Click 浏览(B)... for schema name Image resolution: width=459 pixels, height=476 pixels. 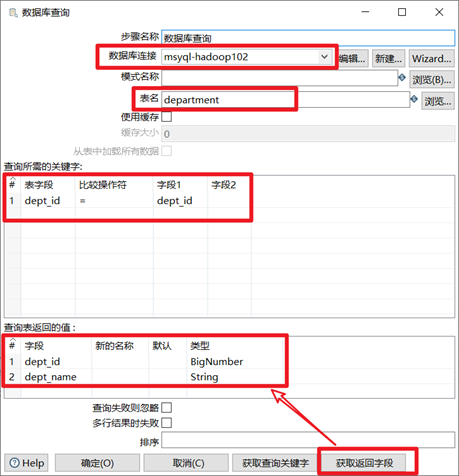click(432, 80)
